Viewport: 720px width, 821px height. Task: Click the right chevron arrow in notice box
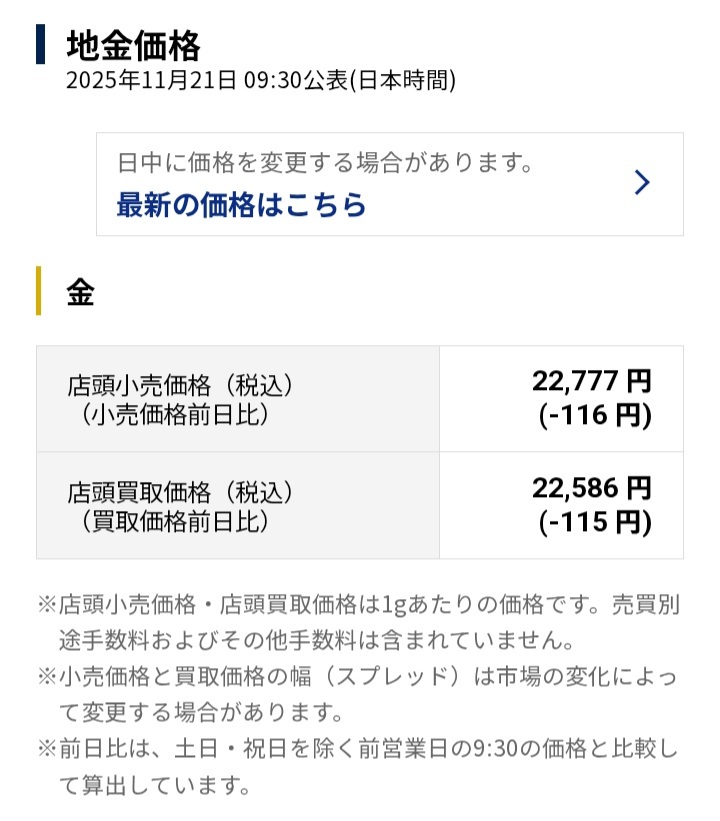[642, 182]
